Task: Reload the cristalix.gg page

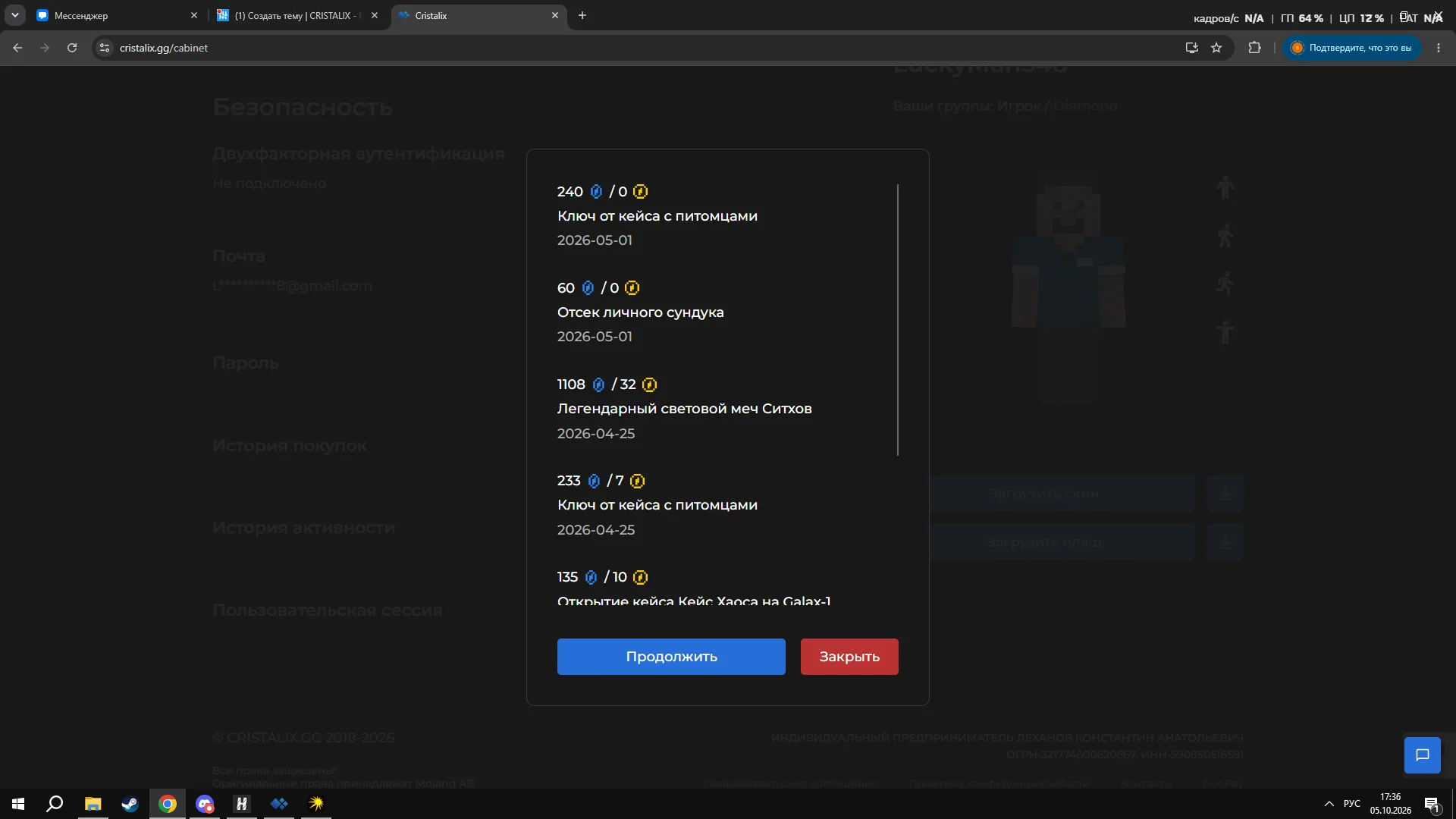Action: pos(72,48)
